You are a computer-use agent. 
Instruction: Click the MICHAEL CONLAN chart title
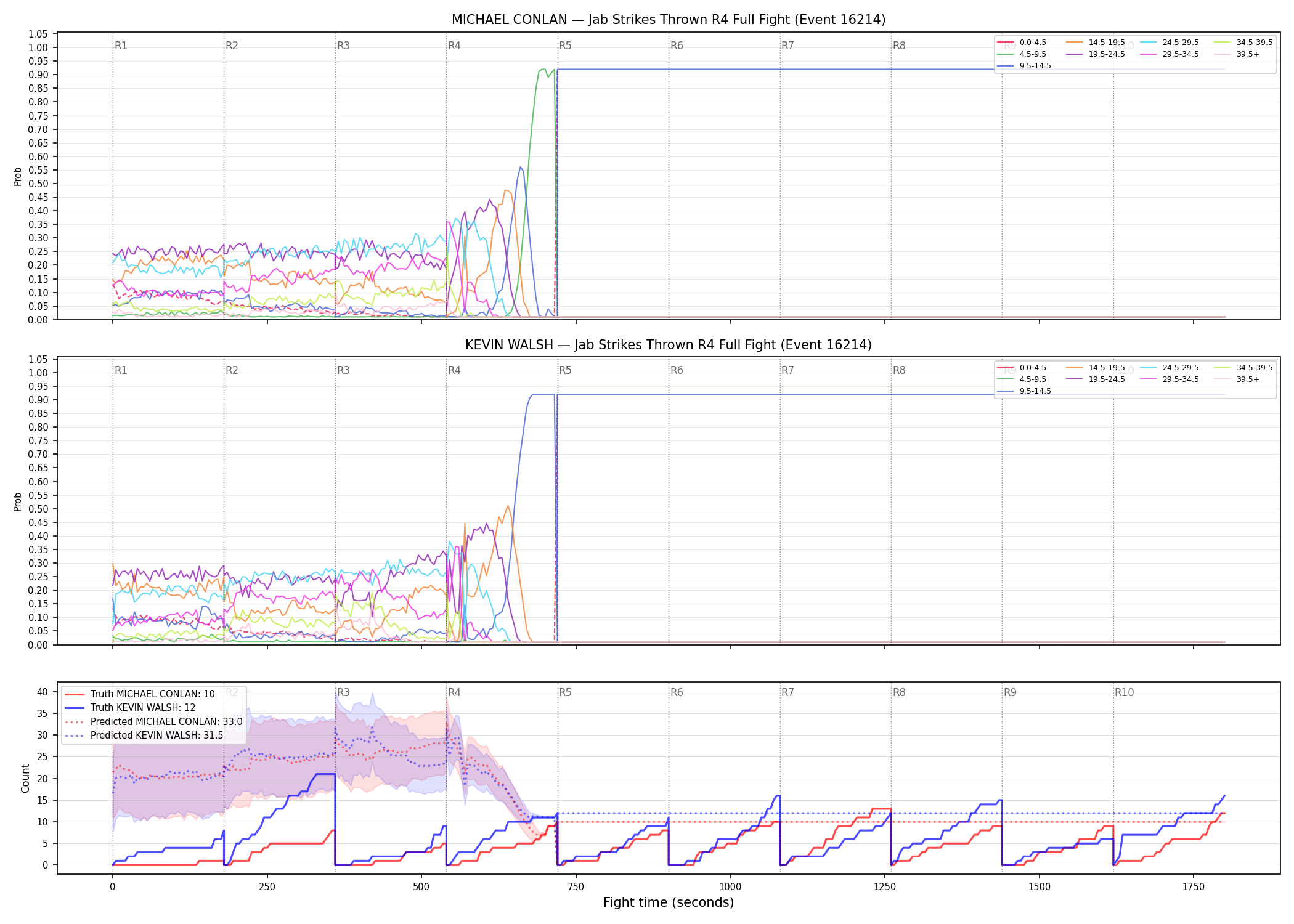point(669,20)
